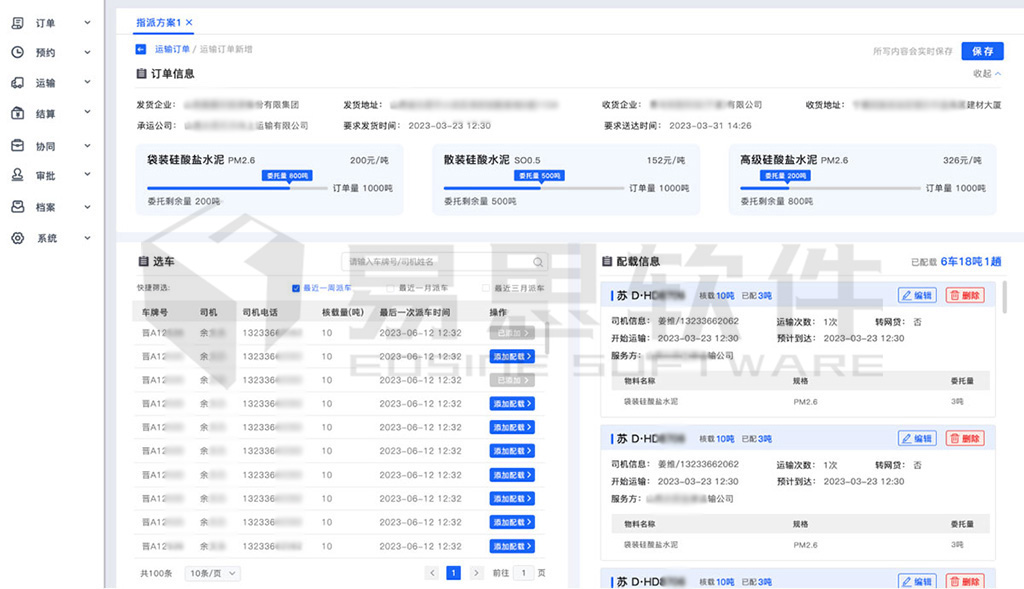Click the search magnifier in the vehicle search box
The width and height of the screenshot is (1024, 589).
pos(538,261)
